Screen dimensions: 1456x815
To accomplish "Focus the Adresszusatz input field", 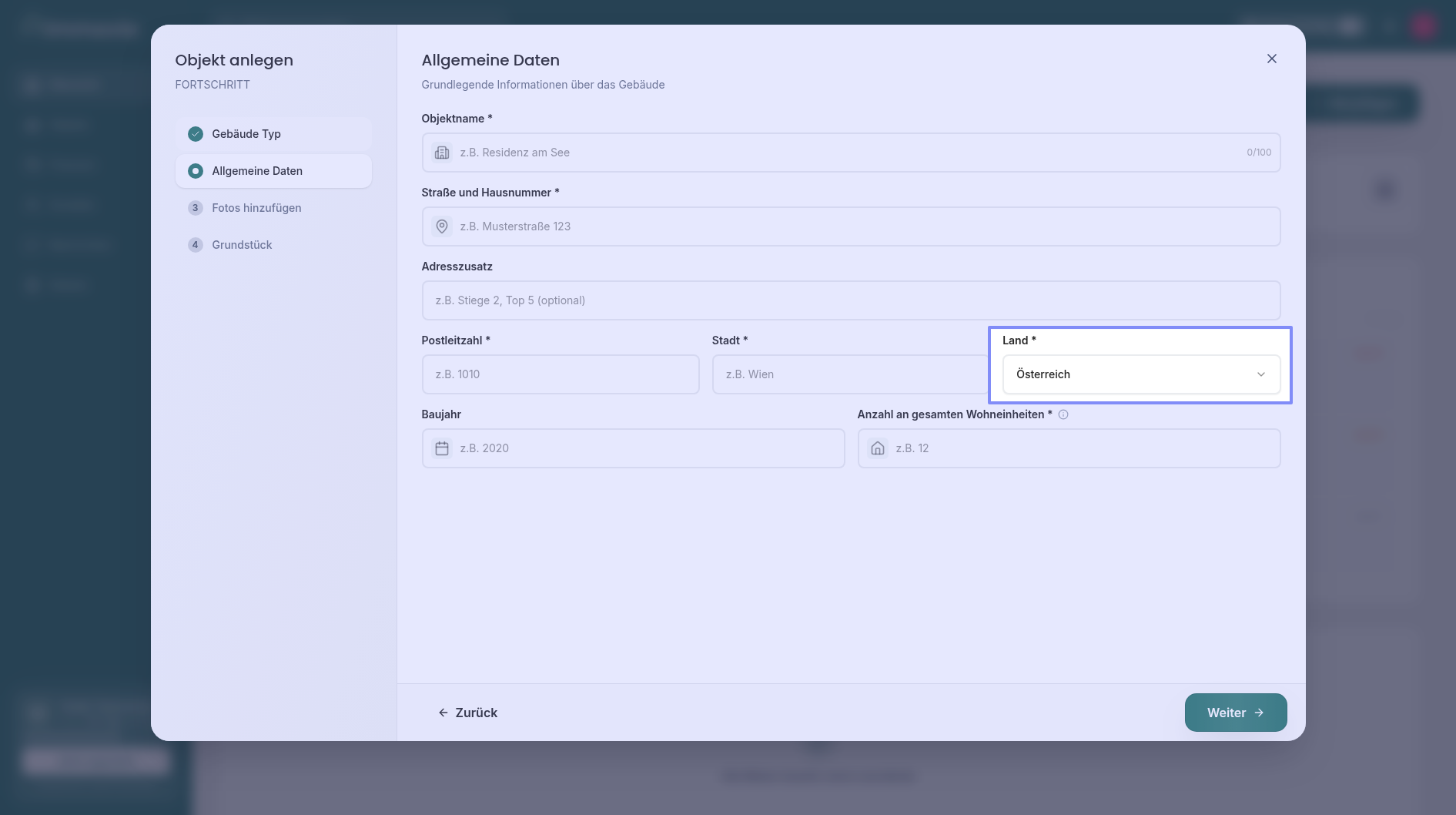I will 851,300.
